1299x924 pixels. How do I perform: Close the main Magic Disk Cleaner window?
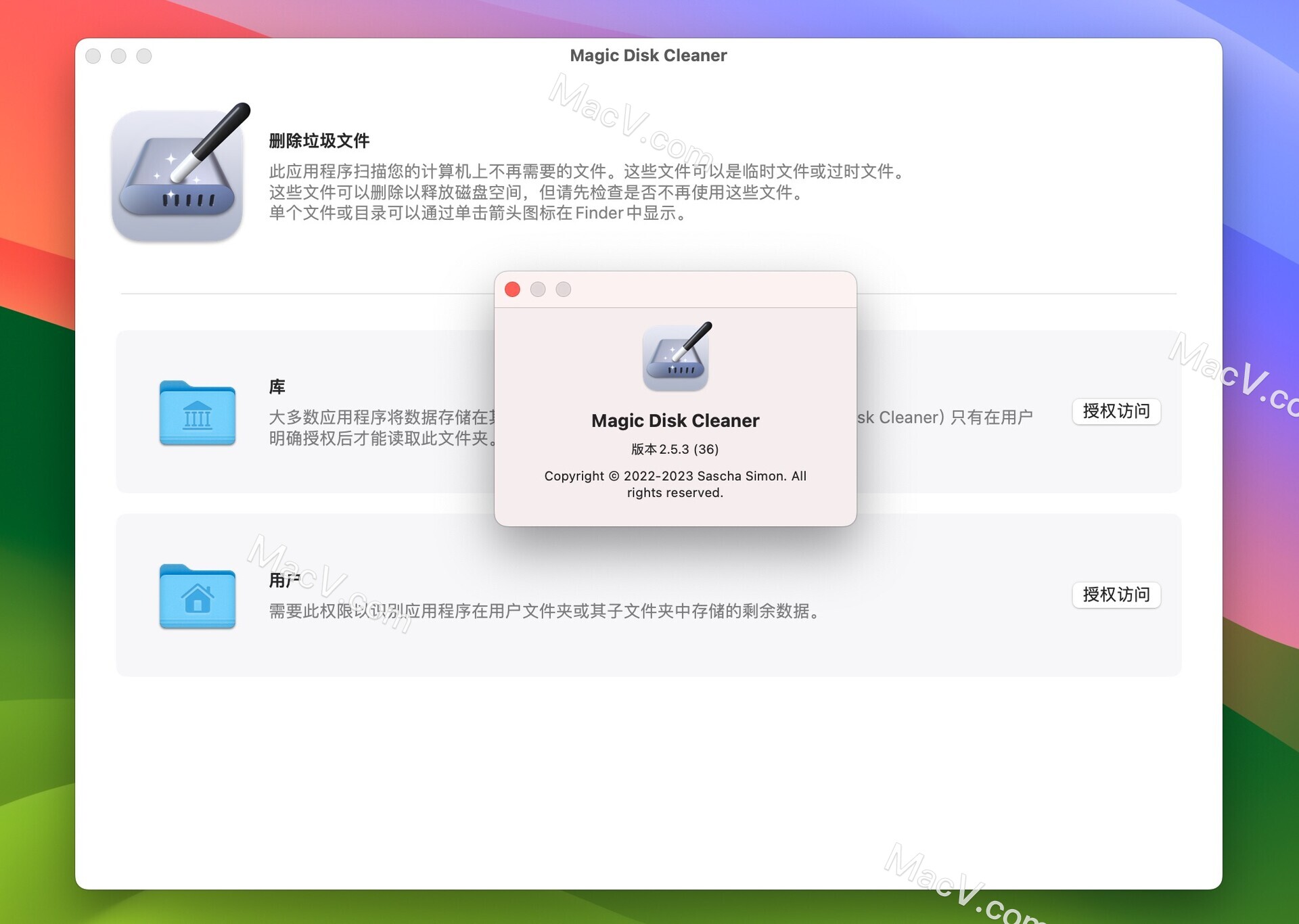(93, 56)
